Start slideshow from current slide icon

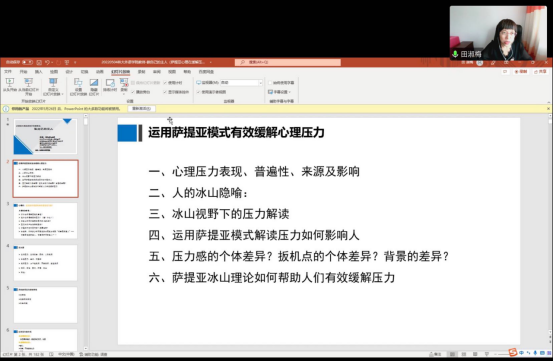click(28, 87)
